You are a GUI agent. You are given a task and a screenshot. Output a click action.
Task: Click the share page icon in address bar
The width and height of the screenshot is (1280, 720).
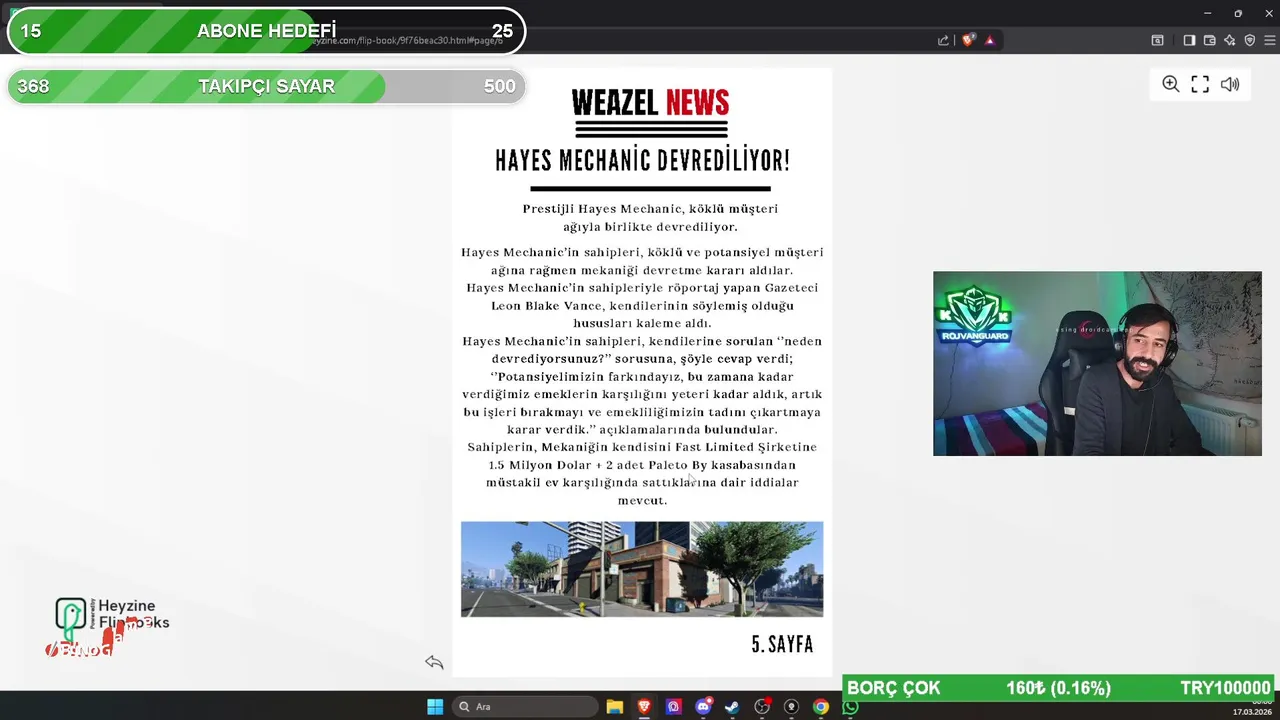pos(943,40)
